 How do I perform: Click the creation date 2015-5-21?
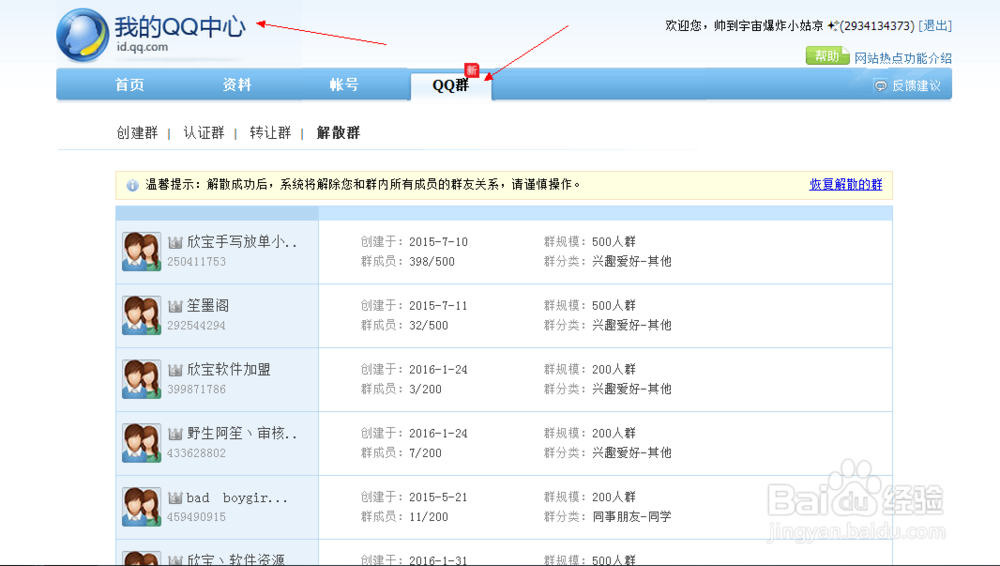point(438,497)
